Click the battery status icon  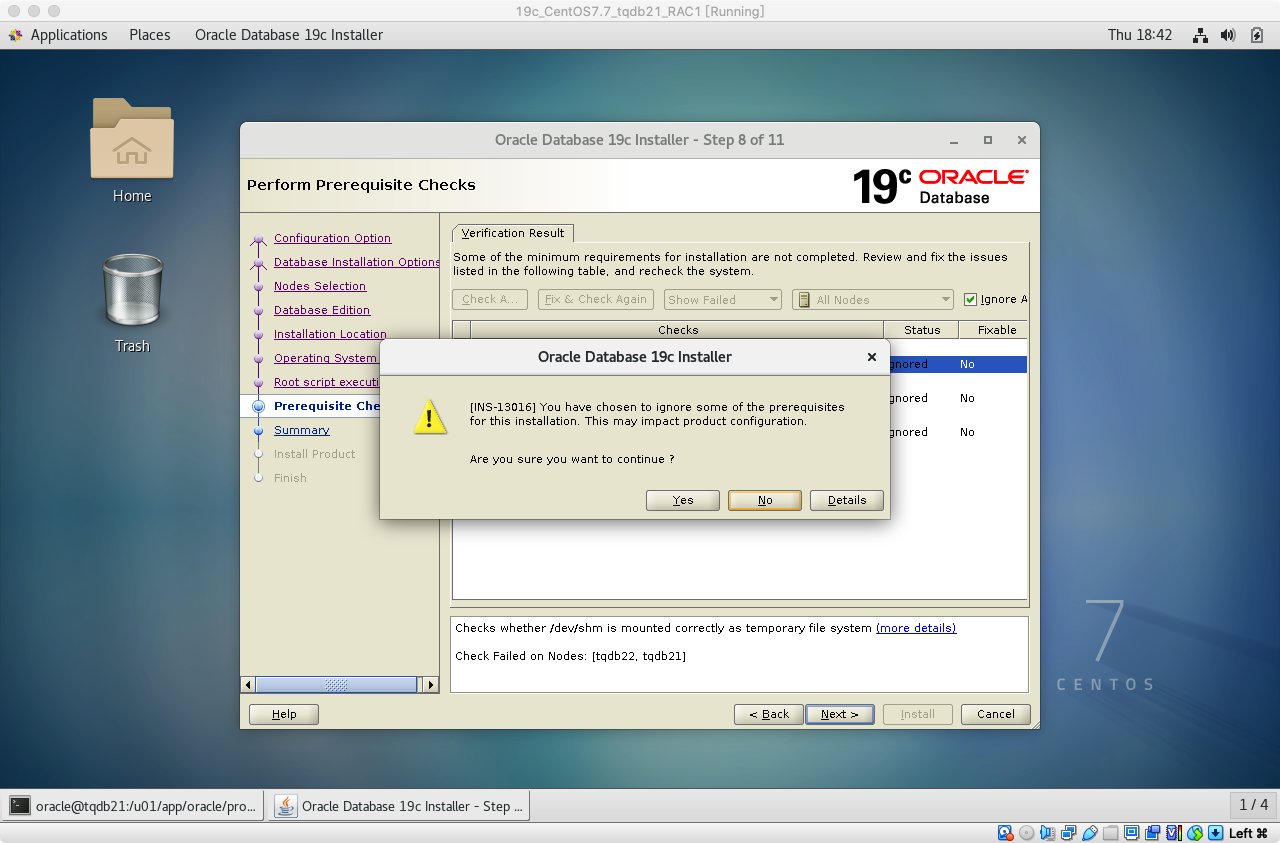1257,35
